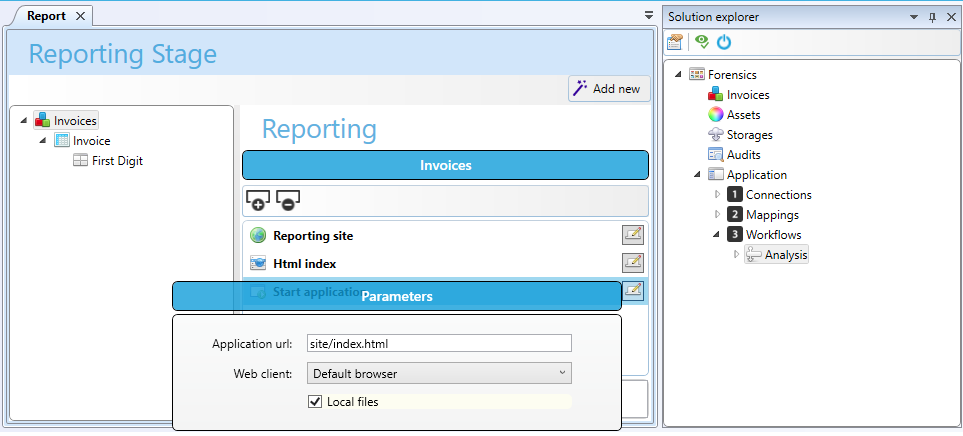963x436 pixels.
Task: Select the Html index row
Action: (x=445, y=263)
